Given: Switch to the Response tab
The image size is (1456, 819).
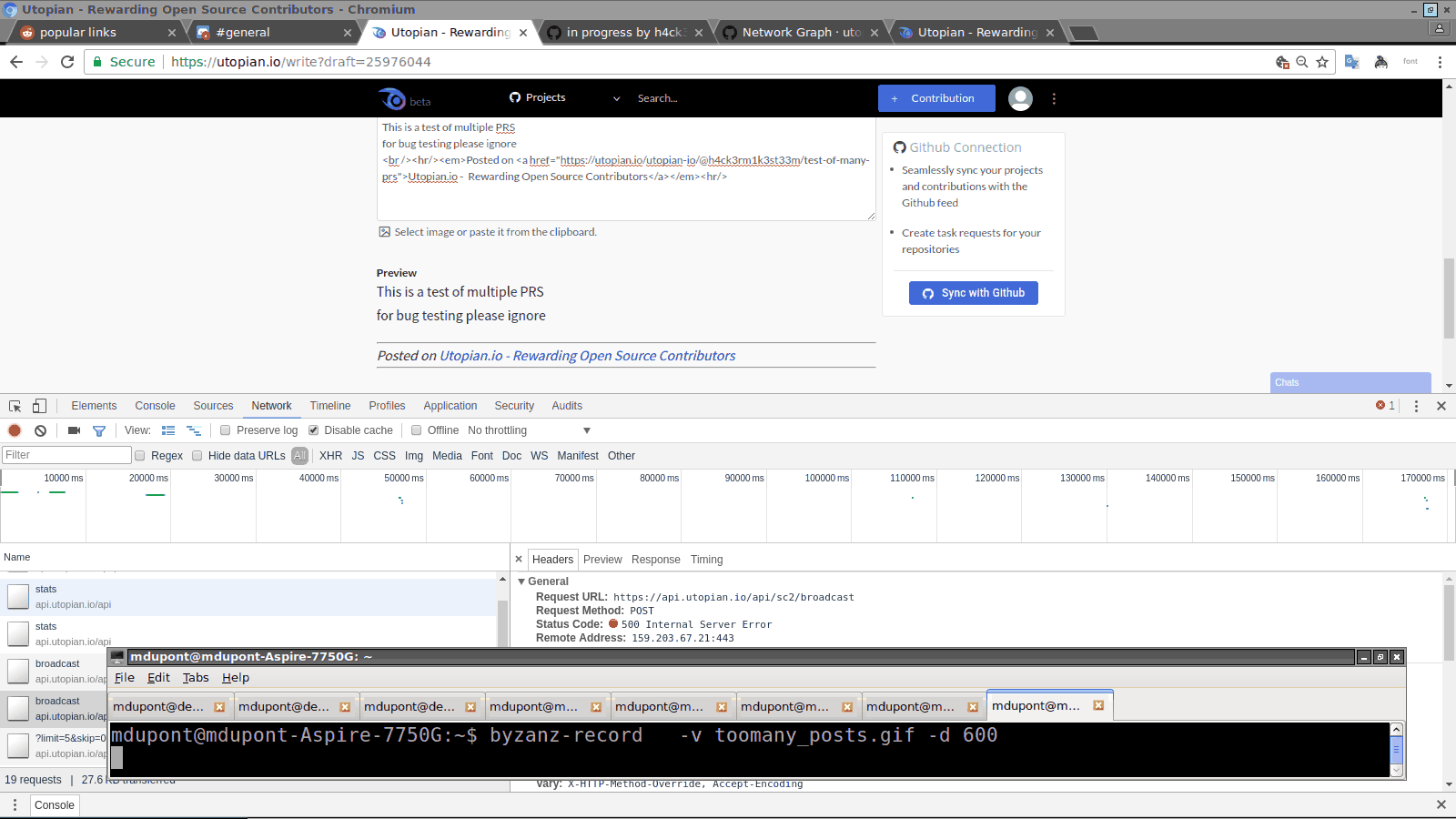Looking at the screenshot, I should coord(655,560).
